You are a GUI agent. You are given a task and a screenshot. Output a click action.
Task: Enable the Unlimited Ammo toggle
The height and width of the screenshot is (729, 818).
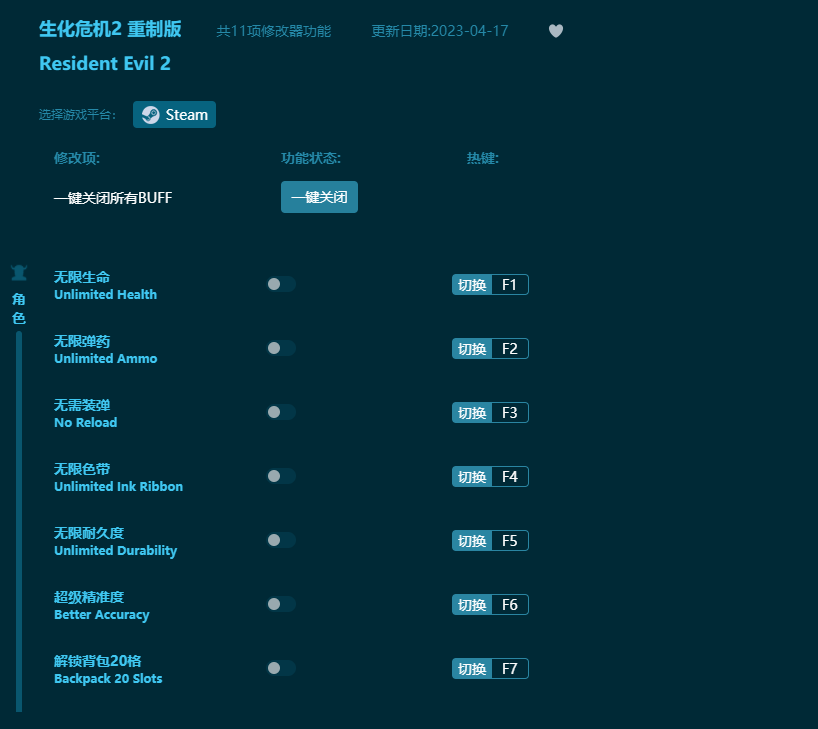pyautogui.click(x=281, y=348)
